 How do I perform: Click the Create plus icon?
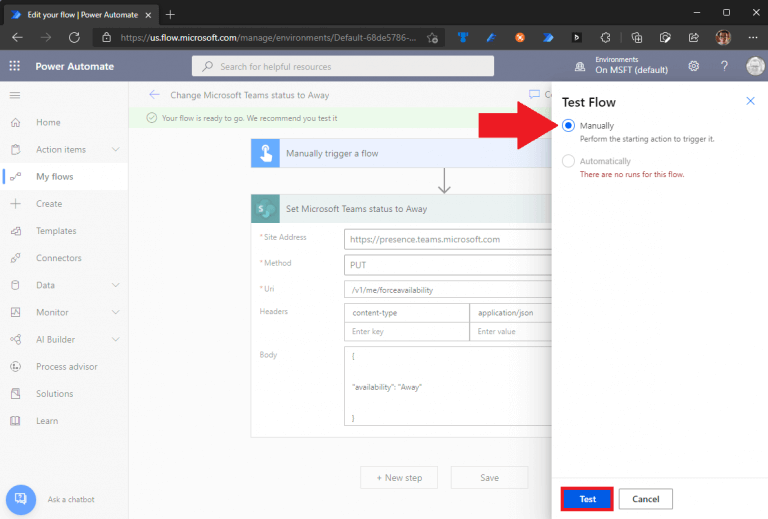(x=16, y=204)
